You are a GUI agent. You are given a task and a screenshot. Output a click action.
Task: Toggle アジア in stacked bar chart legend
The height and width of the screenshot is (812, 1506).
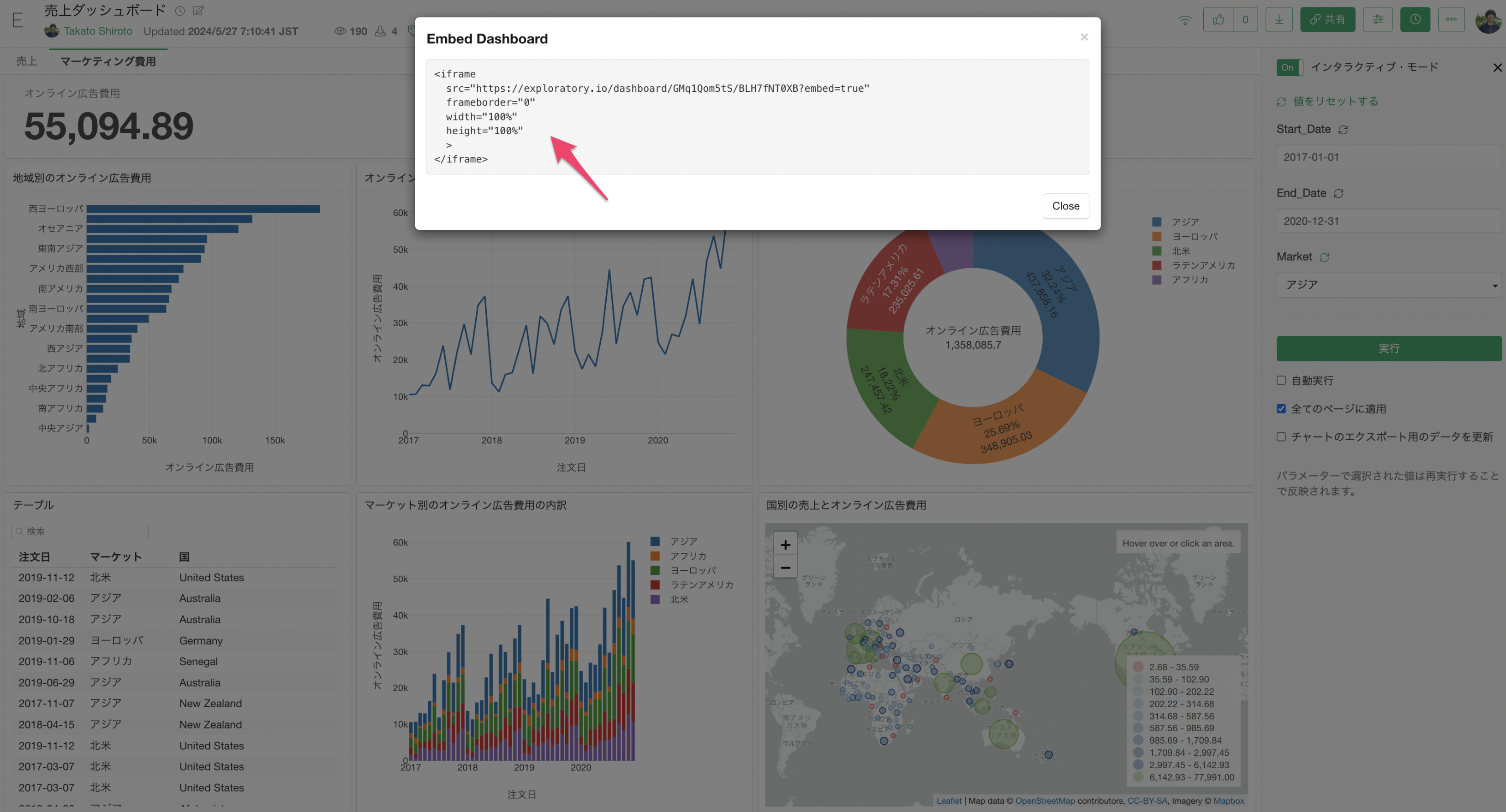(x=674, y=541)
